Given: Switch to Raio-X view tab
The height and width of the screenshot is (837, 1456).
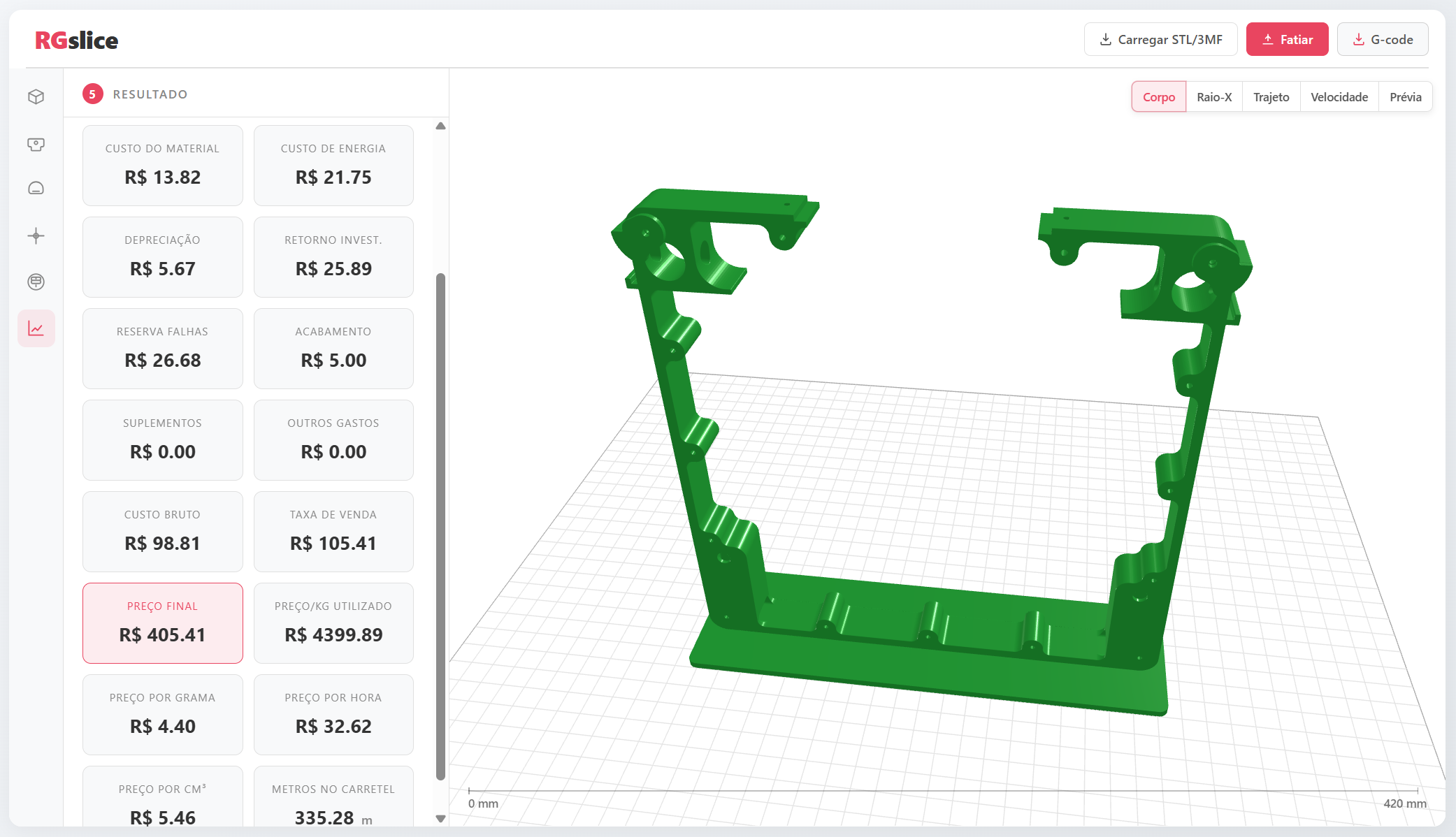Looking at the screenshot, I should click(x=1214, y=97).
